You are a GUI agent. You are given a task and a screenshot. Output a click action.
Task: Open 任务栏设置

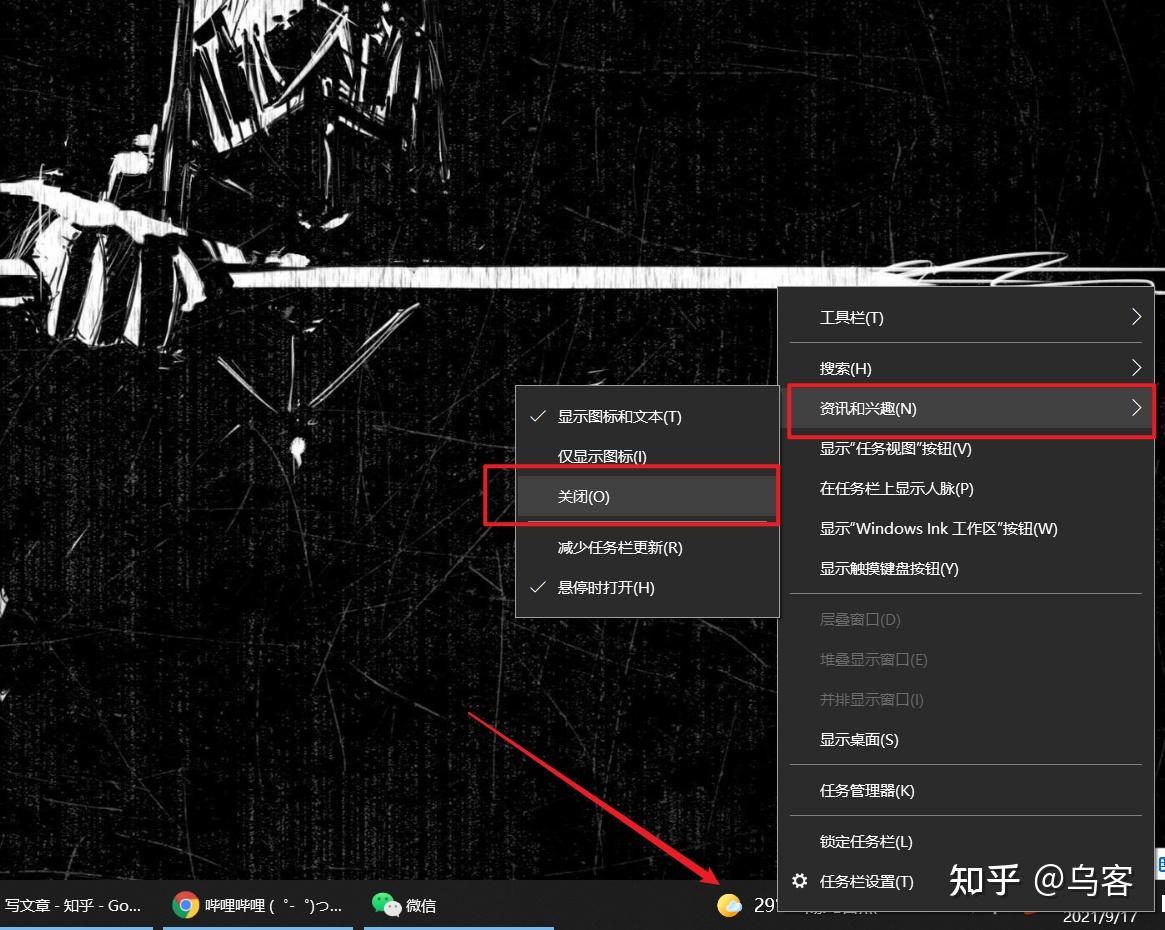pos(864,881)
